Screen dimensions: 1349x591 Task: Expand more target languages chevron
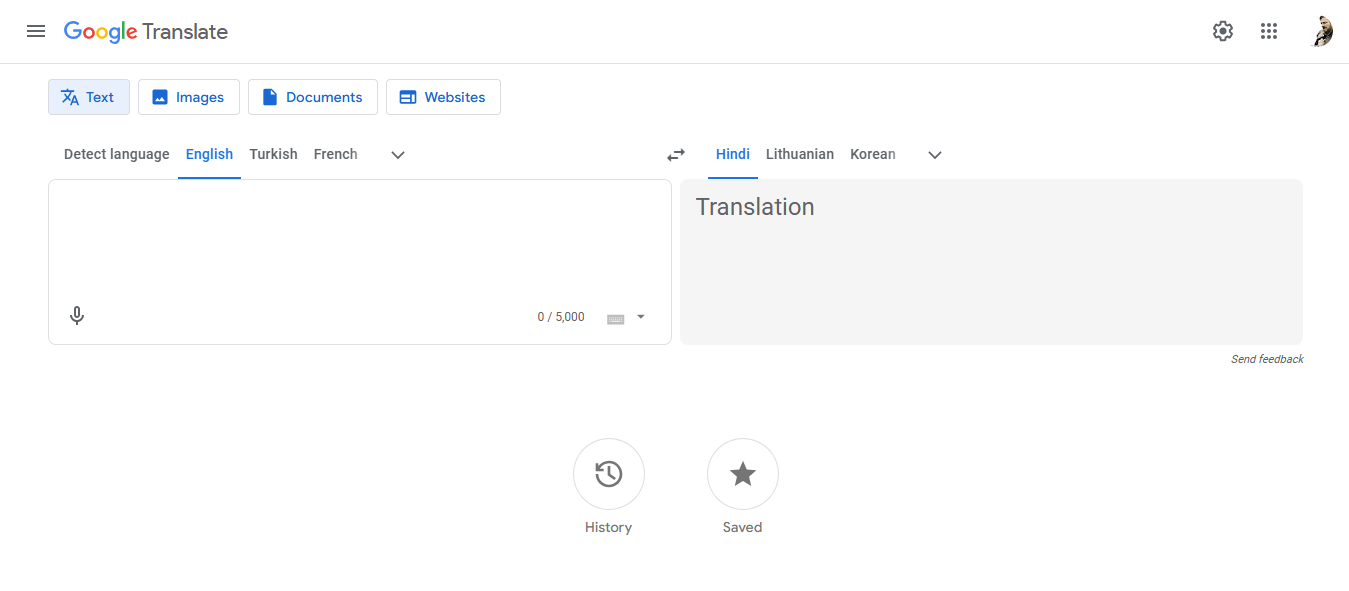(935, 155)
